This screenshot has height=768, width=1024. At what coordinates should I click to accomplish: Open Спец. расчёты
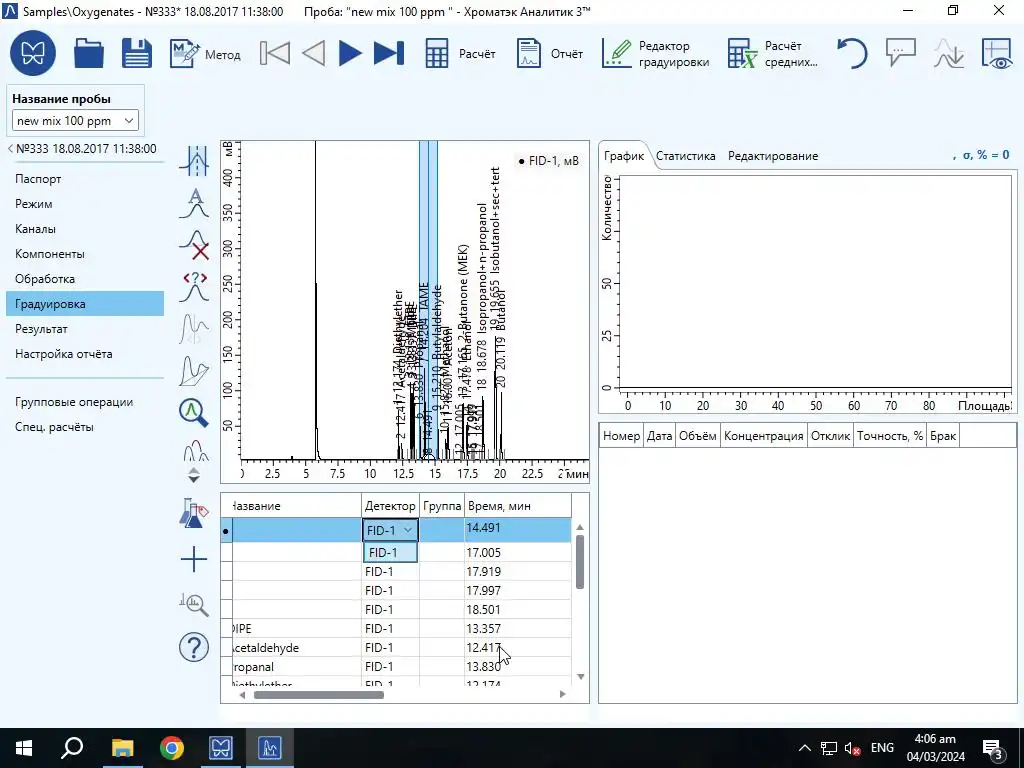[x=85, y=427]
